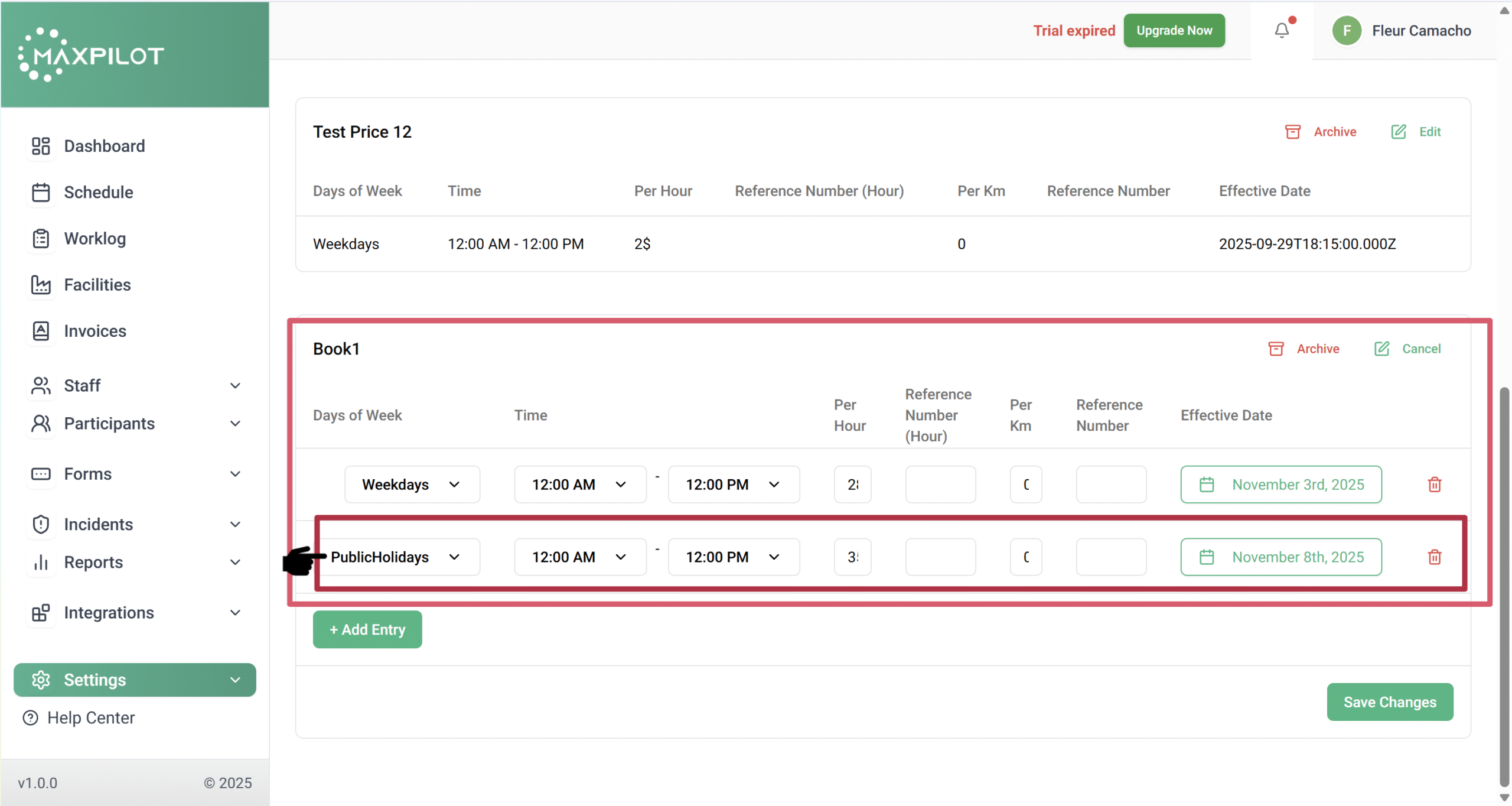Click the Save Changes button

tap(1389, 701)
